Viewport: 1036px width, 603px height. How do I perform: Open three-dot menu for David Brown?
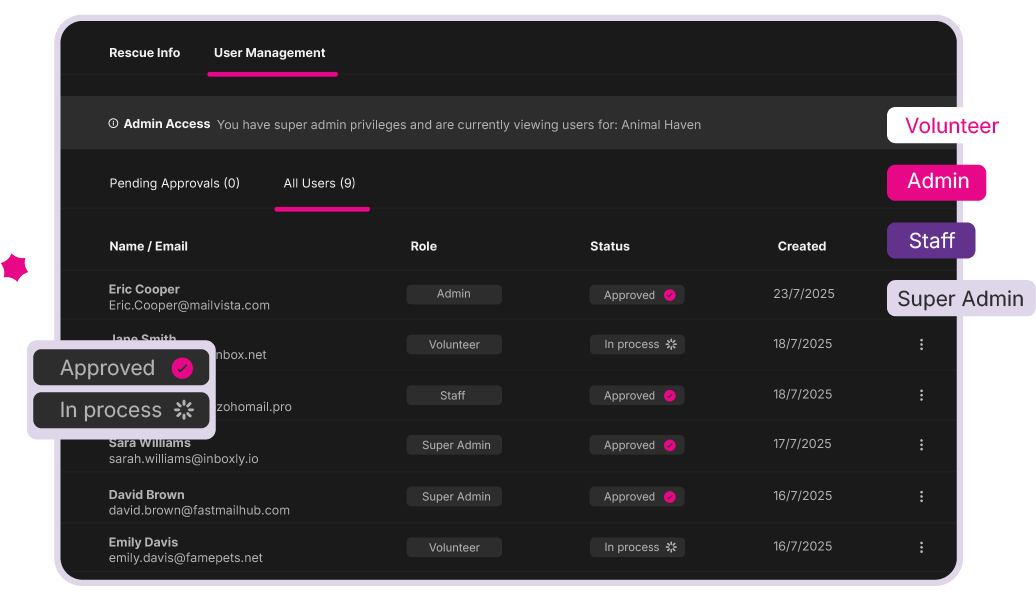(921, 497)
